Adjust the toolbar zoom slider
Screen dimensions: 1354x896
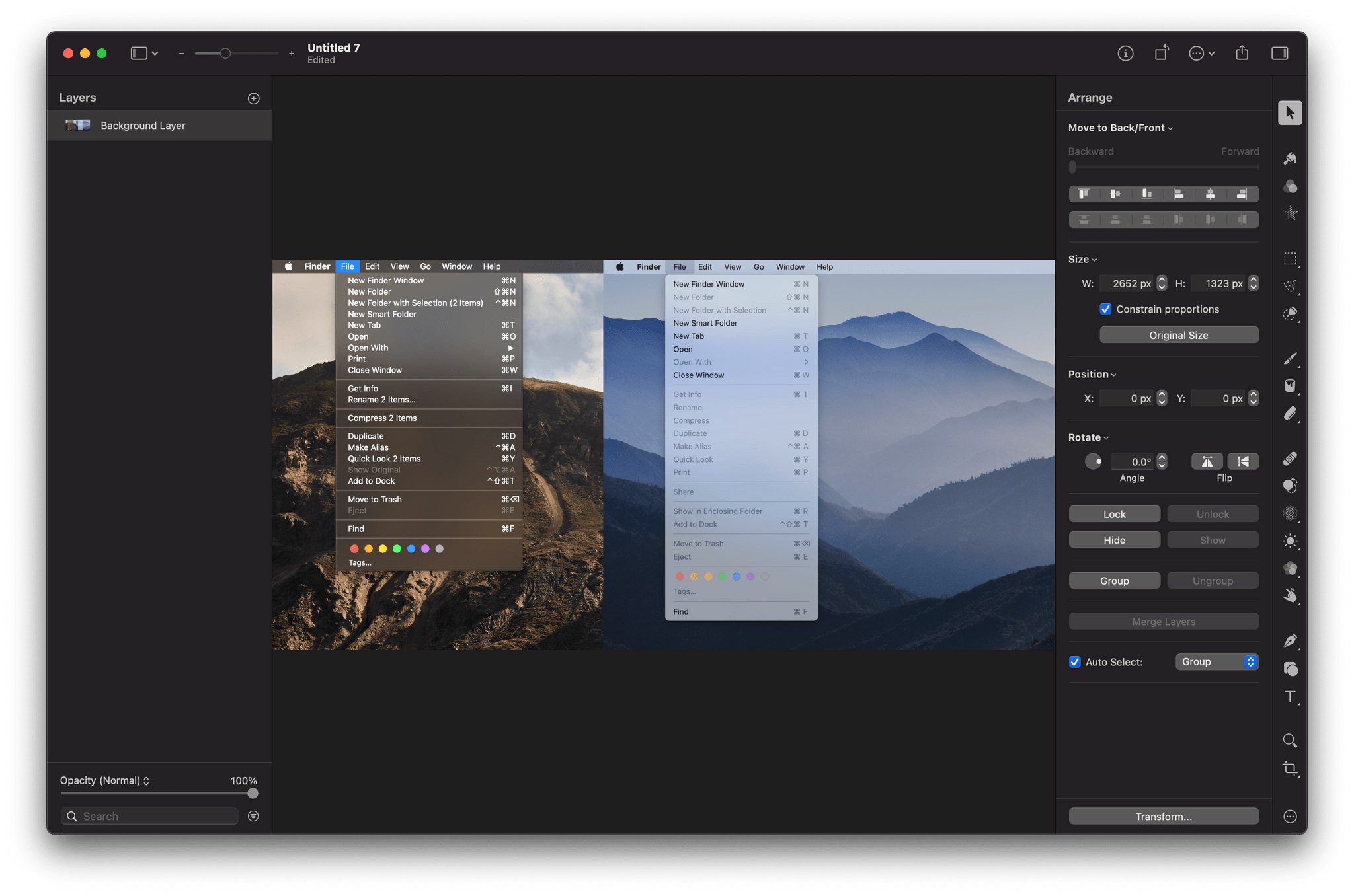pos(225,54)
